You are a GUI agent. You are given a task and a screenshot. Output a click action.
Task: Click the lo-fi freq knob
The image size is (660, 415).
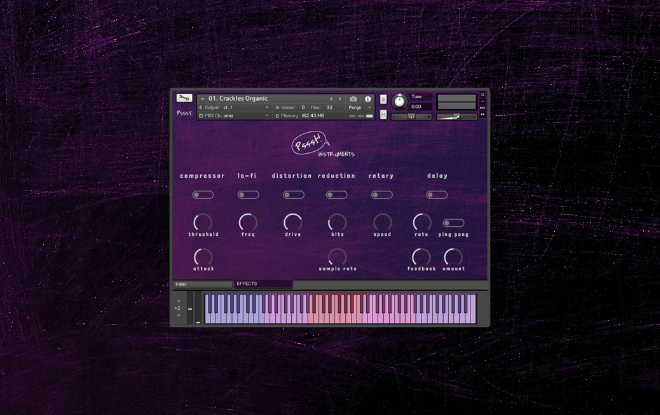[x=248, y=222]
